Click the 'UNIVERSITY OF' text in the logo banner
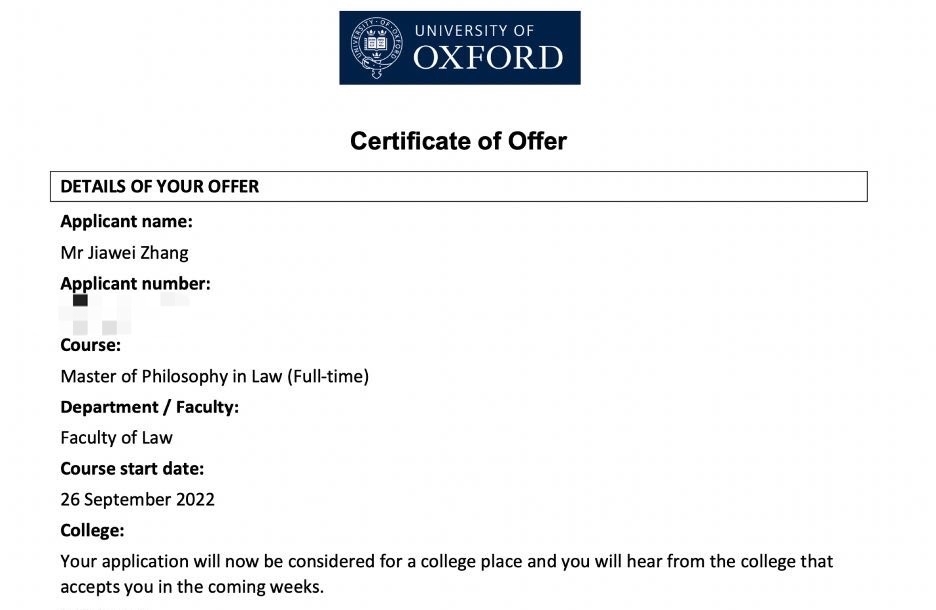This screenshot has width=936, height=610. [474, 30]
